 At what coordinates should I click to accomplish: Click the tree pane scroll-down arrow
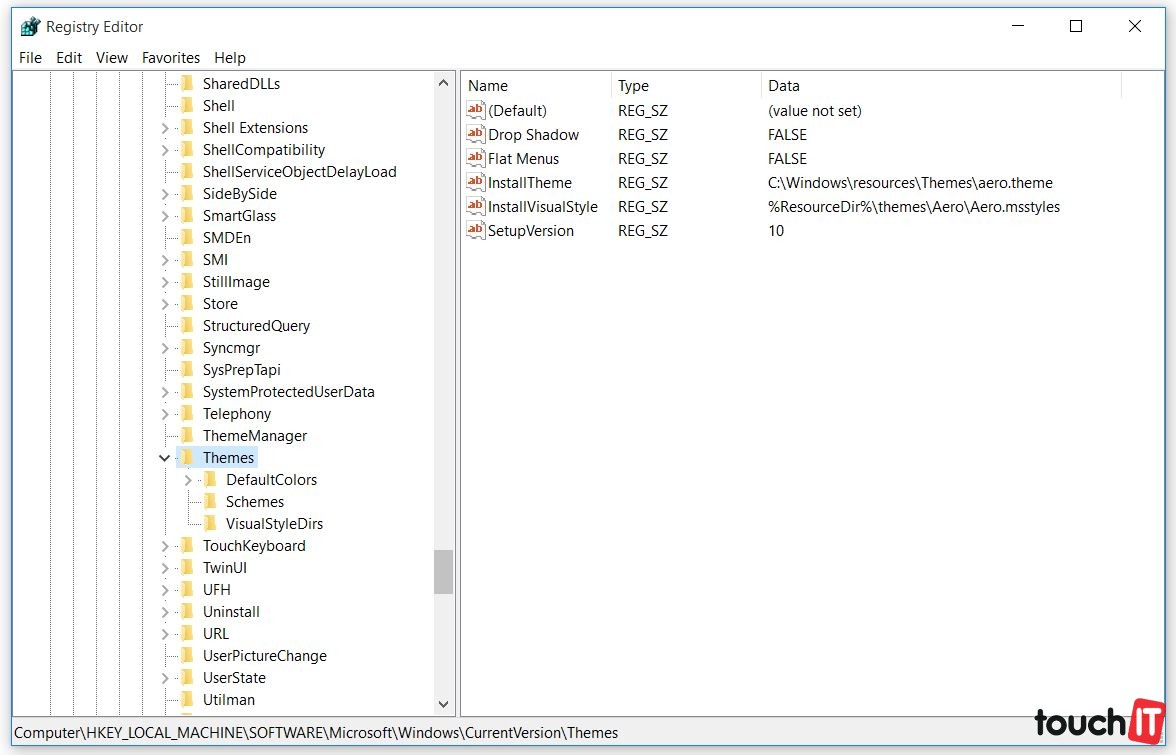pyautogui.click(x=444, y=705)
